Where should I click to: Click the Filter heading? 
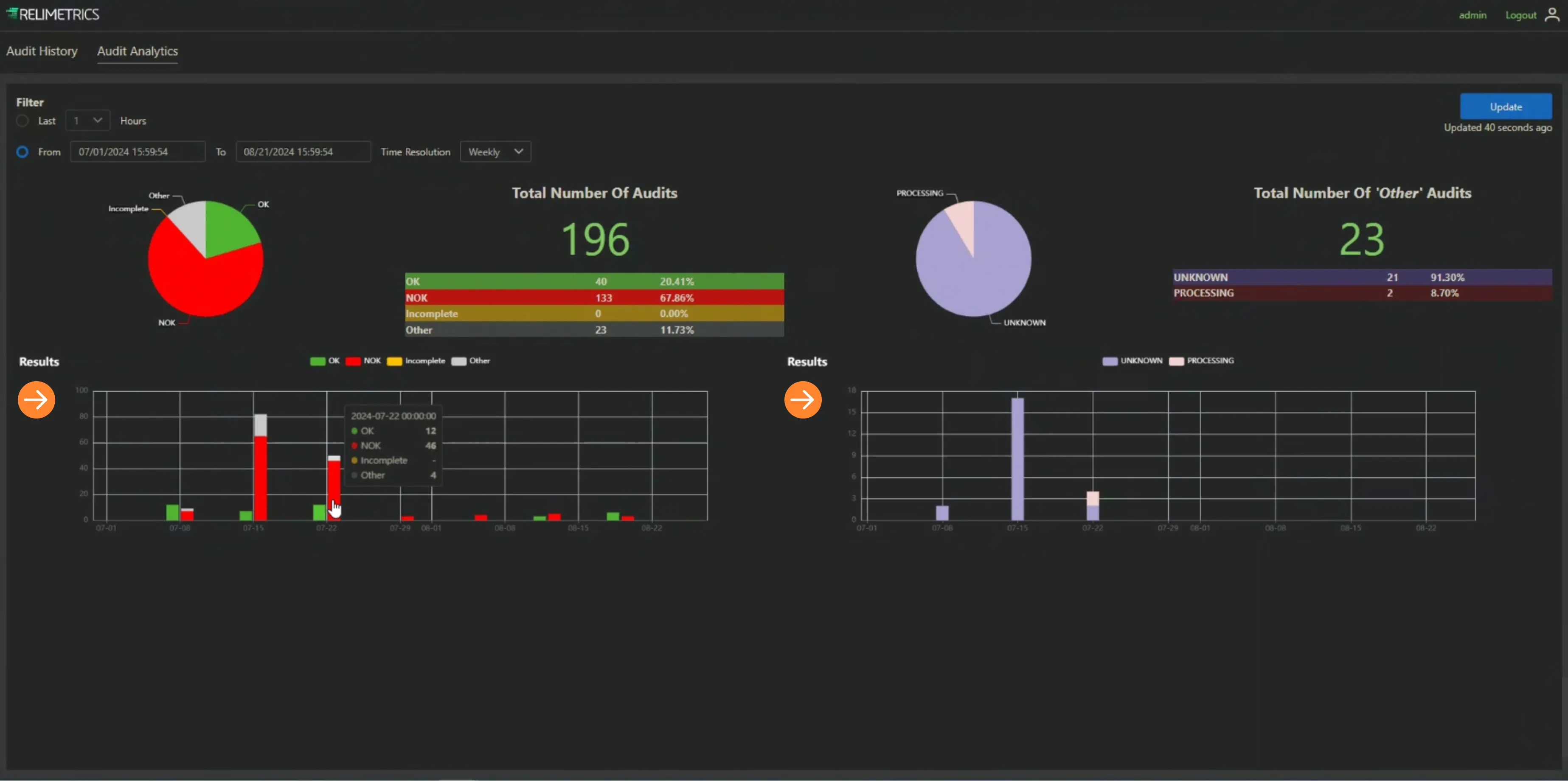[30, 102]
